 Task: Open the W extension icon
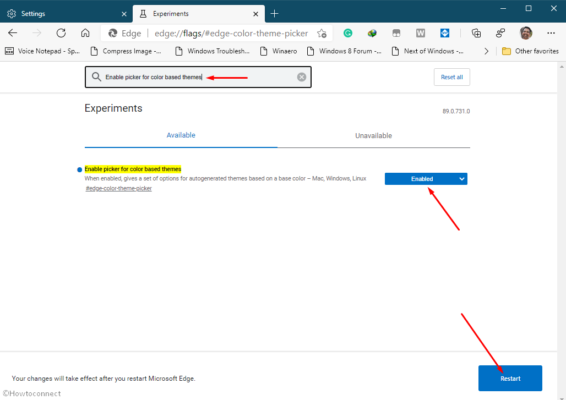point(421,33)
